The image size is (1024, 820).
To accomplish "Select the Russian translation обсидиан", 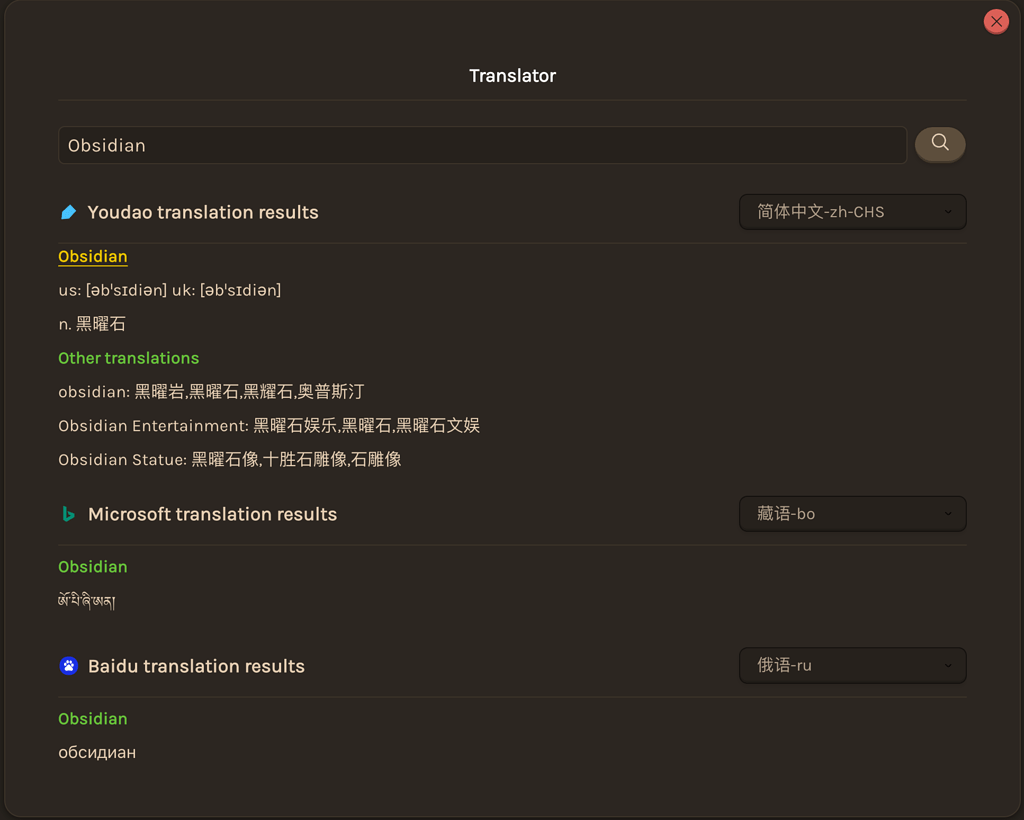I will pyautogui.click(x=97, y=752).
